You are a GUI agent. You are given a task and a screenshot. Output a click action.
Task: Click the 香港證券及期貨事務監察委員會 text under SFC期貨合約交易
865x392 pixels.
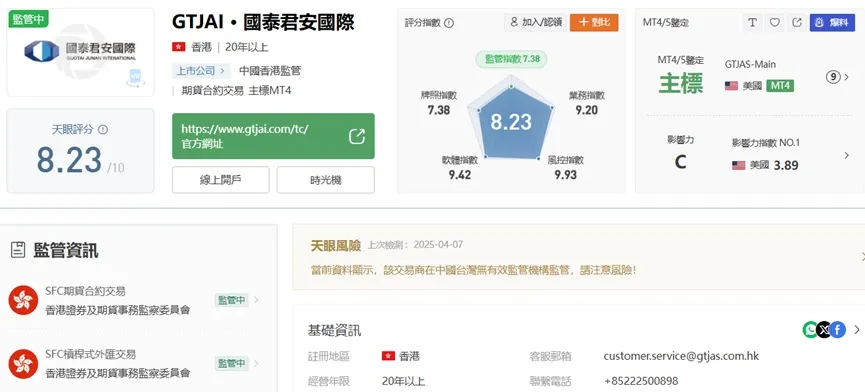pyautogui.click(x=118, y=310)
